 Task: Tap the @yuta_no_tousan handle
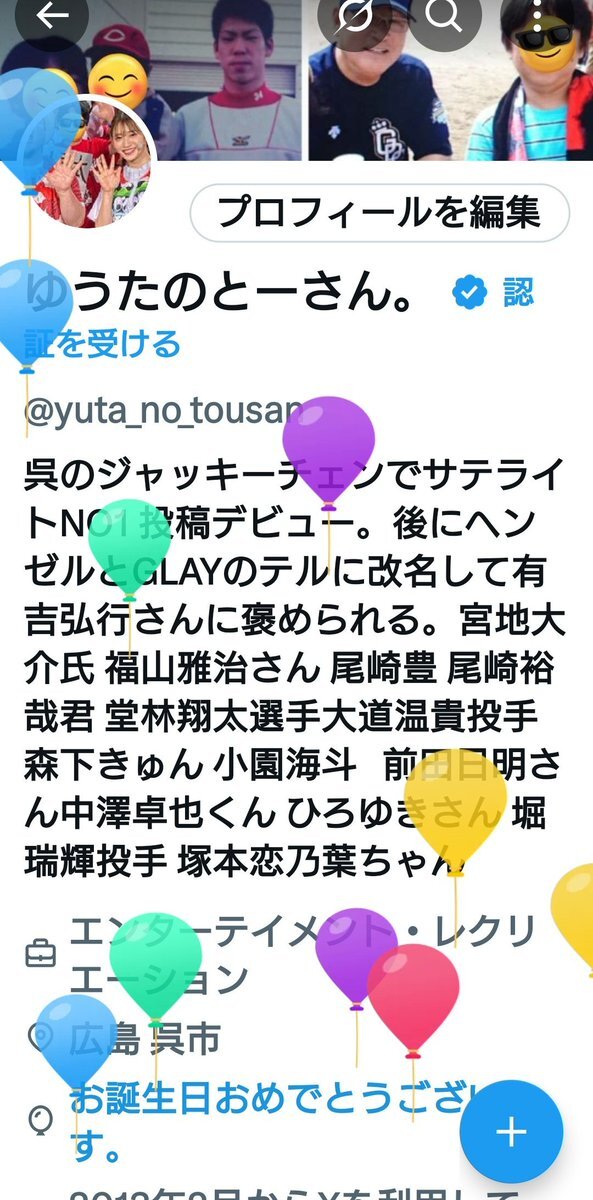click(162, 411)
